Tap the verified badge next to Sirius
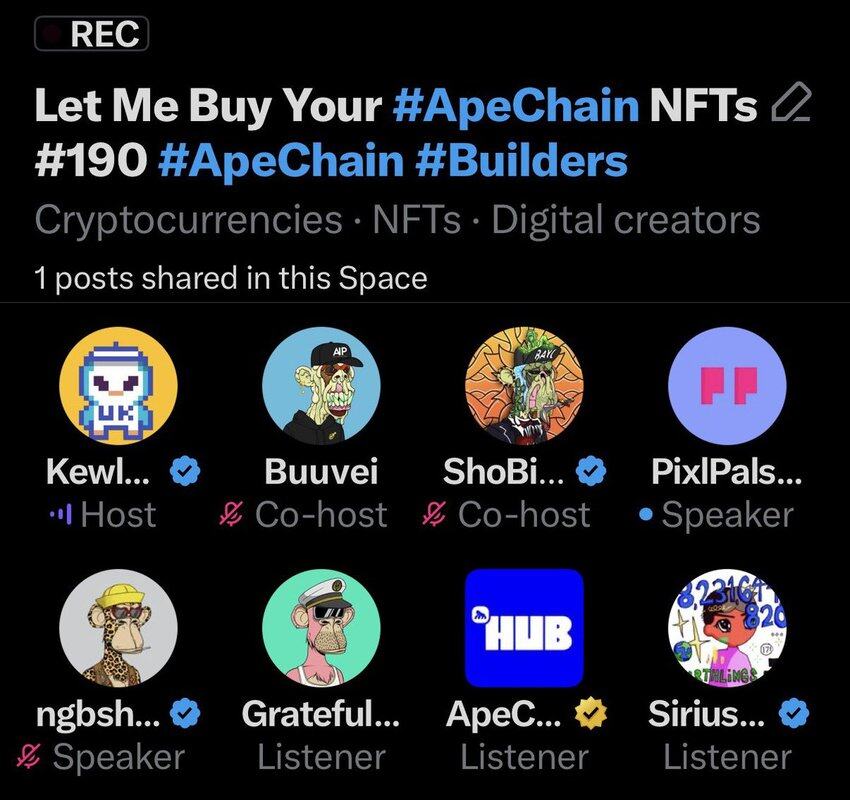 (792, 714)
